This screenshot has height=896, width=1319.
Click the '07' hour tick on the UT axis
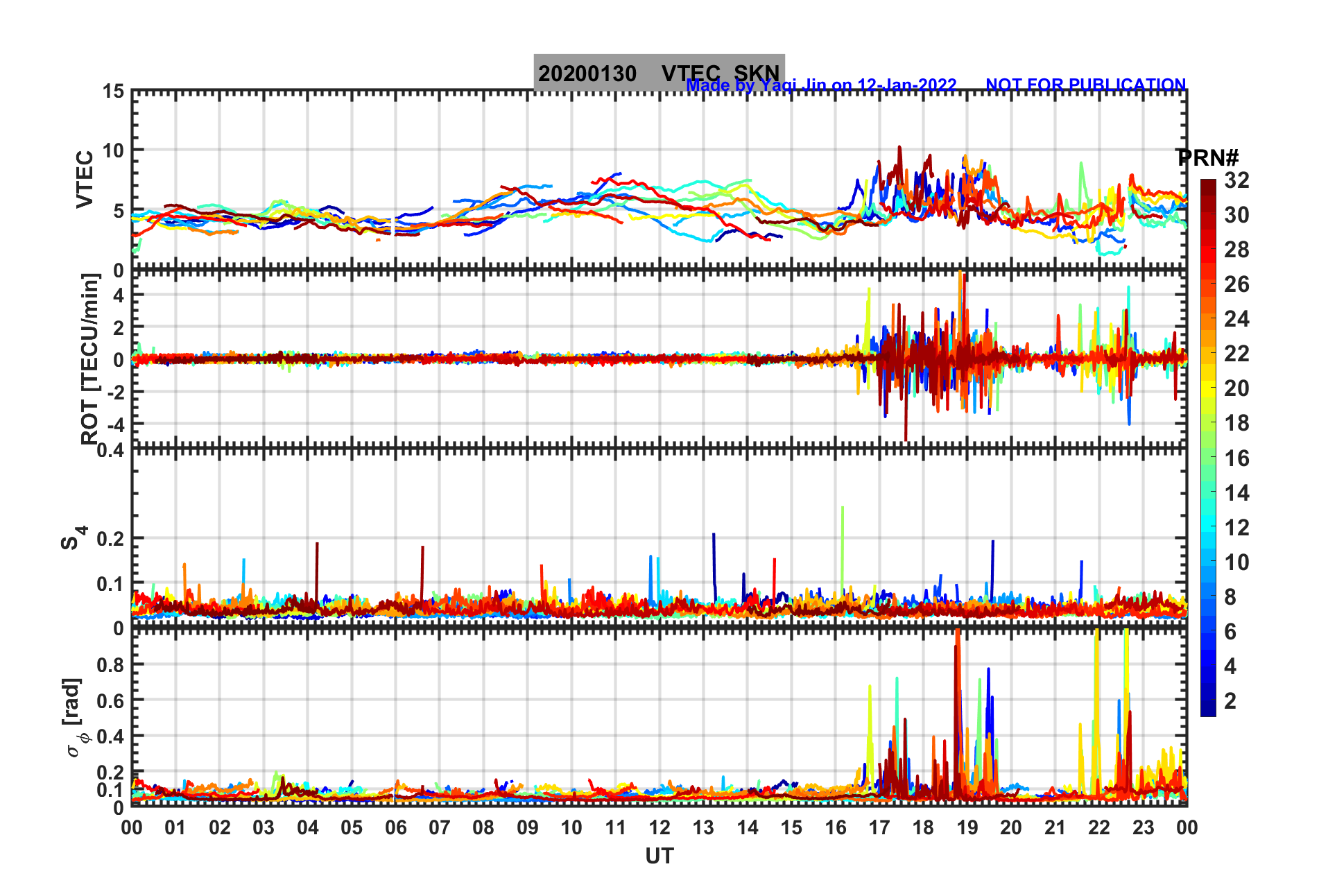point(440,827)
